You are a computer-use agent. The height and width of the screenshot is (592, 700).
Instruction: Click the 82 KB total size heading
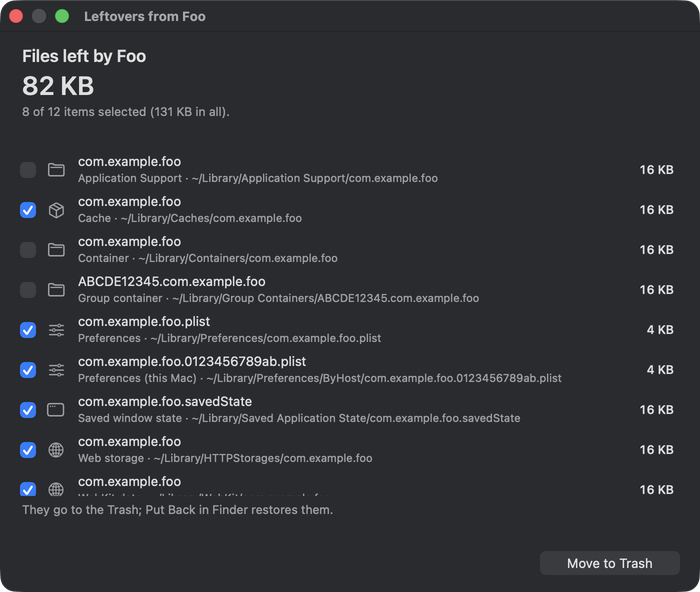pyautogui.click(x=58, y=86)
